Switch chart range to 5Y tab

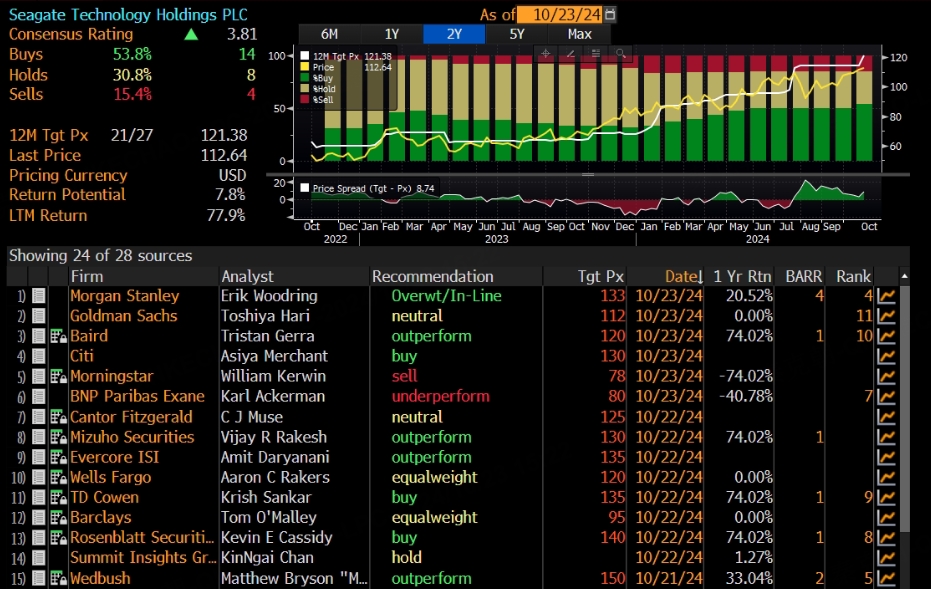[516, 34]
